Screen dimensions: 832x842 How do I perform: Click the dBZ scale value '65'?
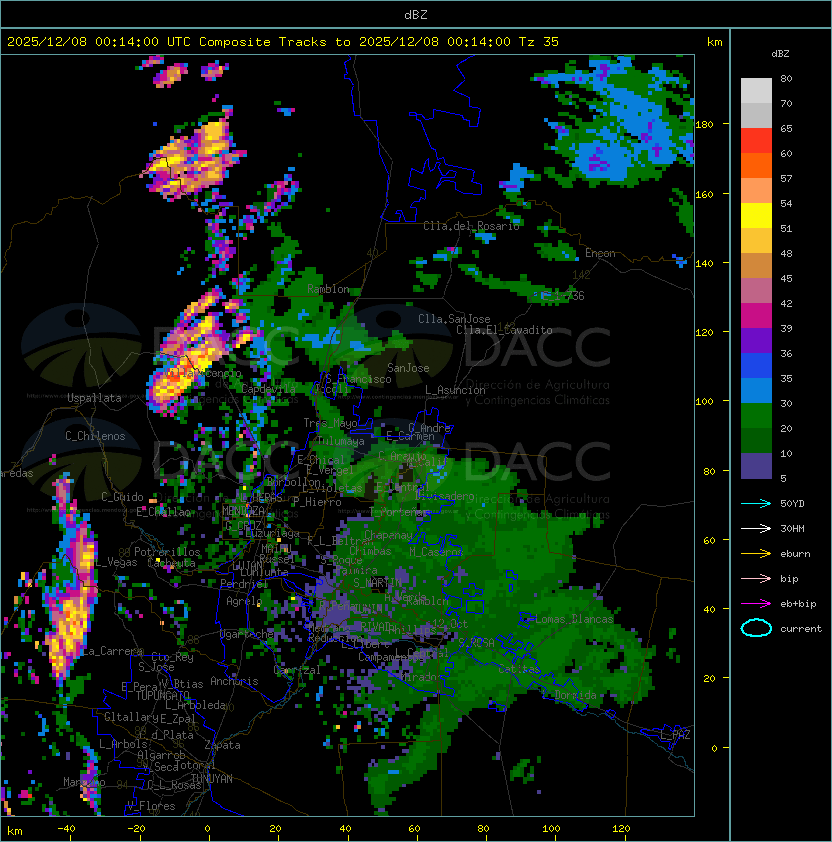tap(786, 128)
